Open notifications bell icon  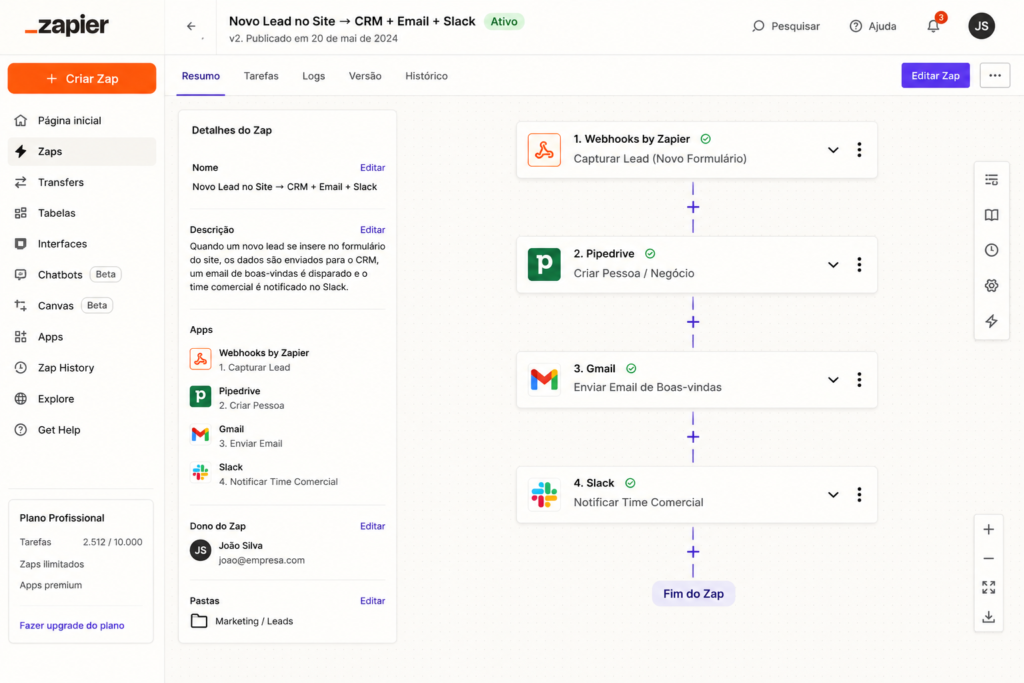tap(933, 26)
